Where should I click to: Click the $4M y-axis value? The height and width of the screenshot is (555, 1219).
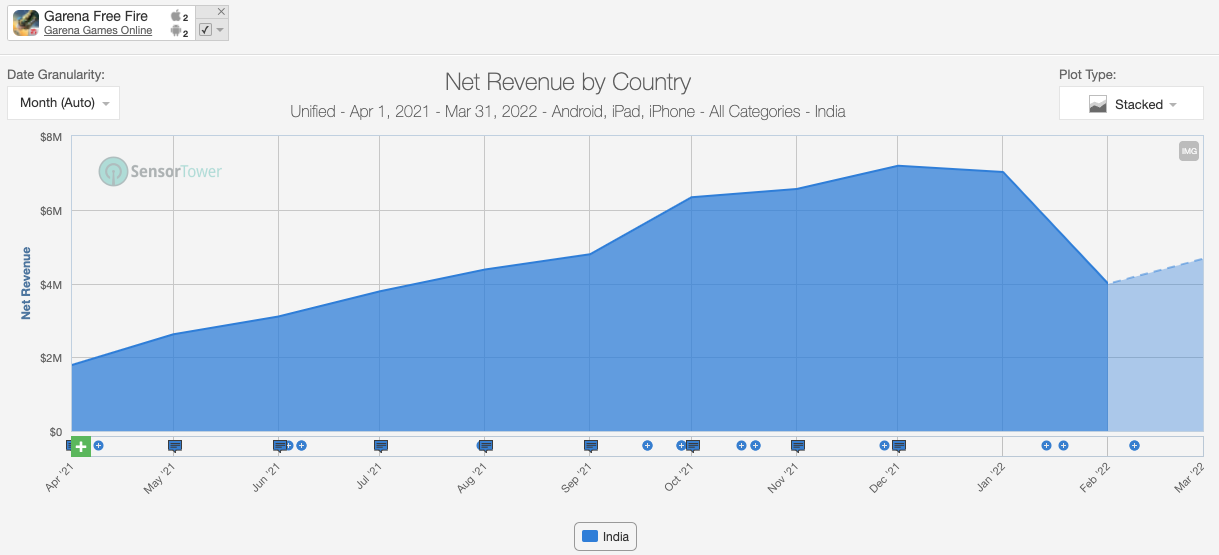point(50,284)
